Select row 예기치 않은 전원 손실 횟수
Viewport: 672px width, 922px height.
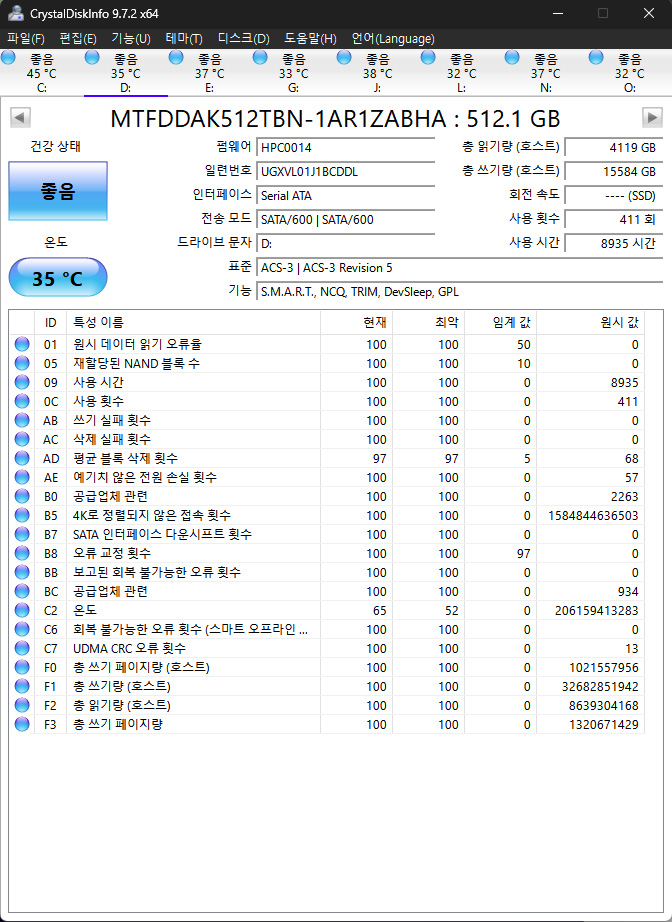327,477
